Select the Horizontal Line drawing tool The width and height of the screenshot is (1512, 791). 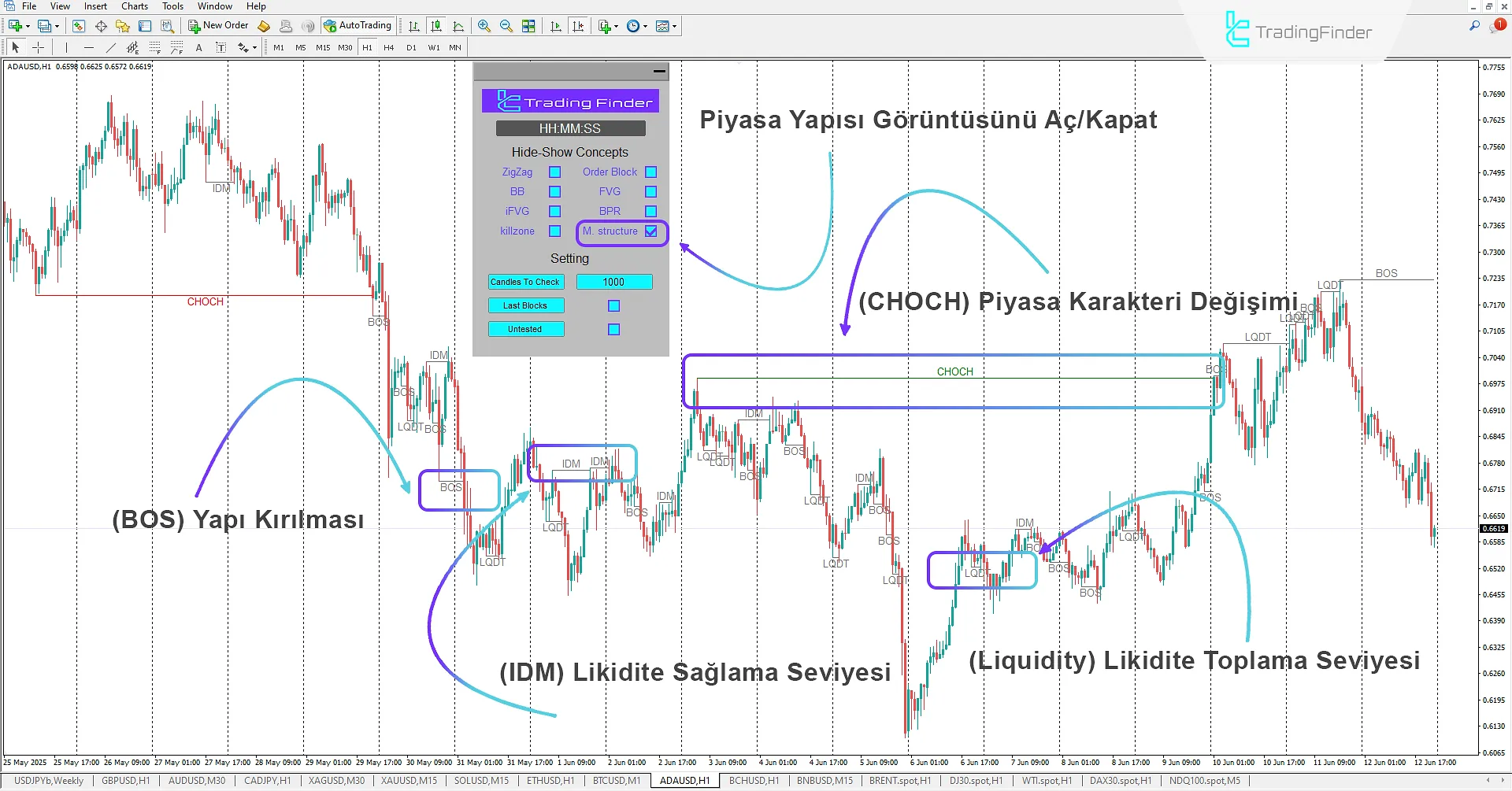[88, 47]
